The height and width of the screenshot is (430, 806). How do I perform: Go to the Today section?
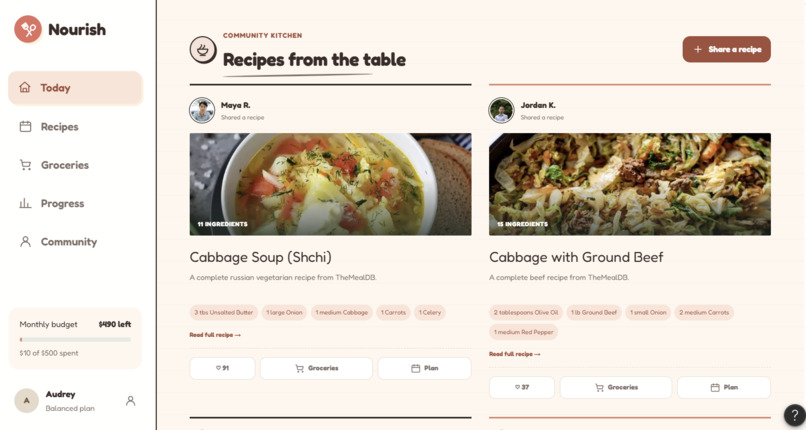tap(75, 88)
